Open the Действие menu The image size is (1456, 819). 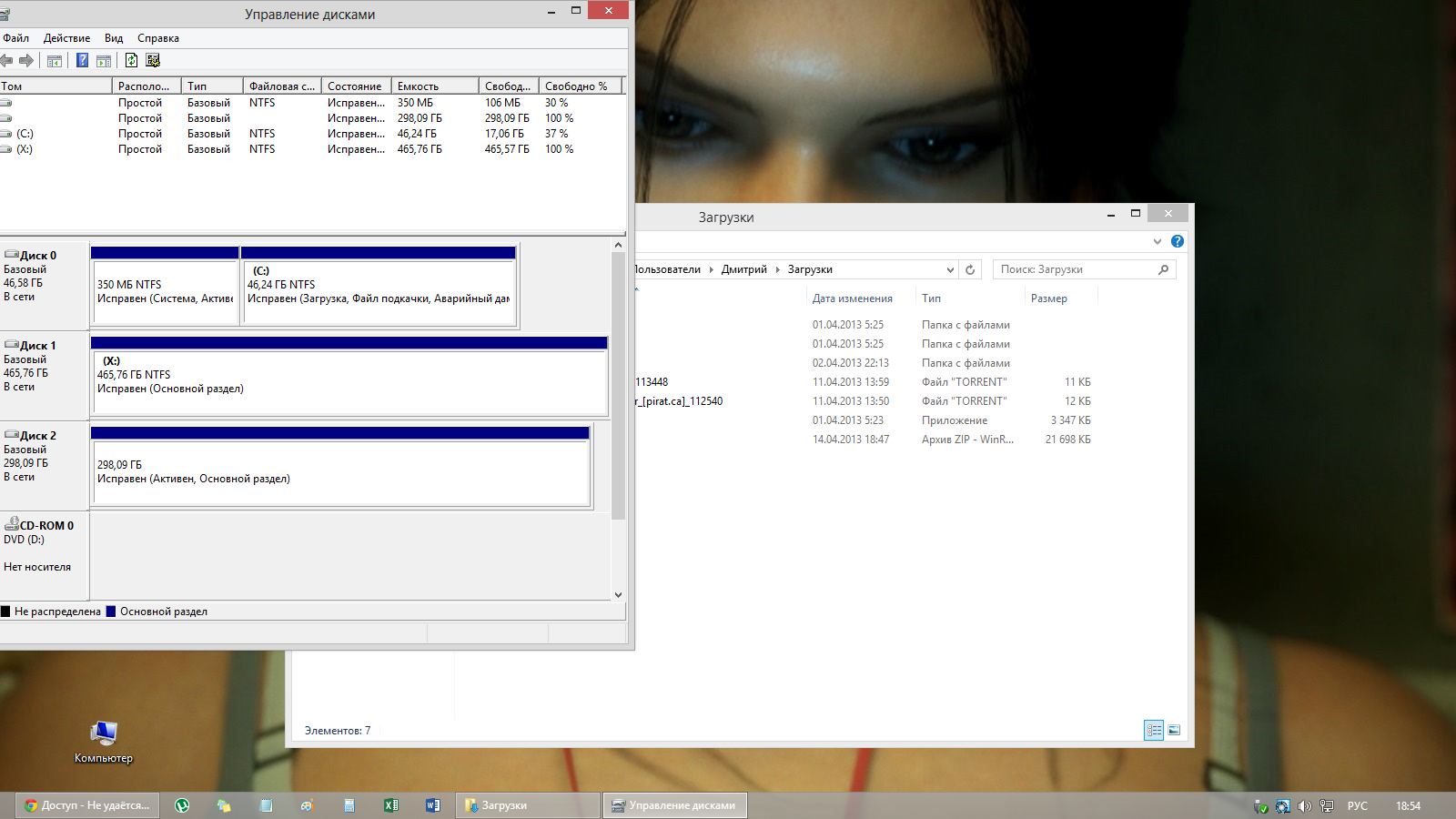click(x=66, y=38)
